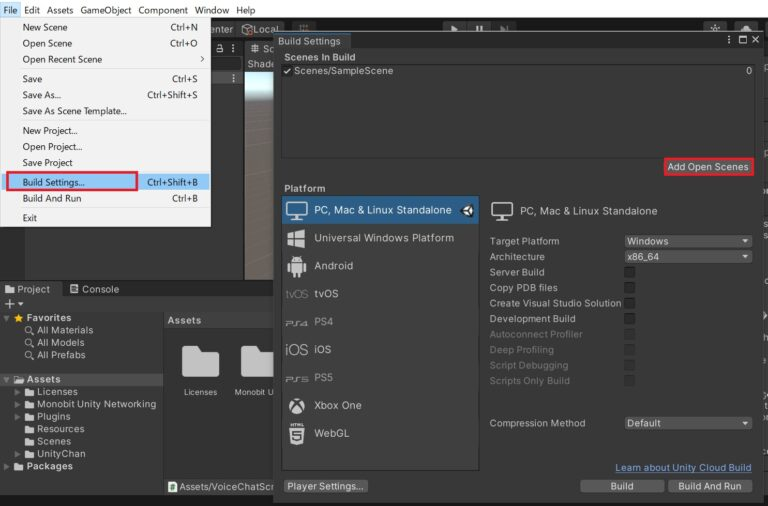Image resolution: width=768 pixels, height=506 pixels.
Task: Open the Help menu
Action: click(x=245, y=10)
